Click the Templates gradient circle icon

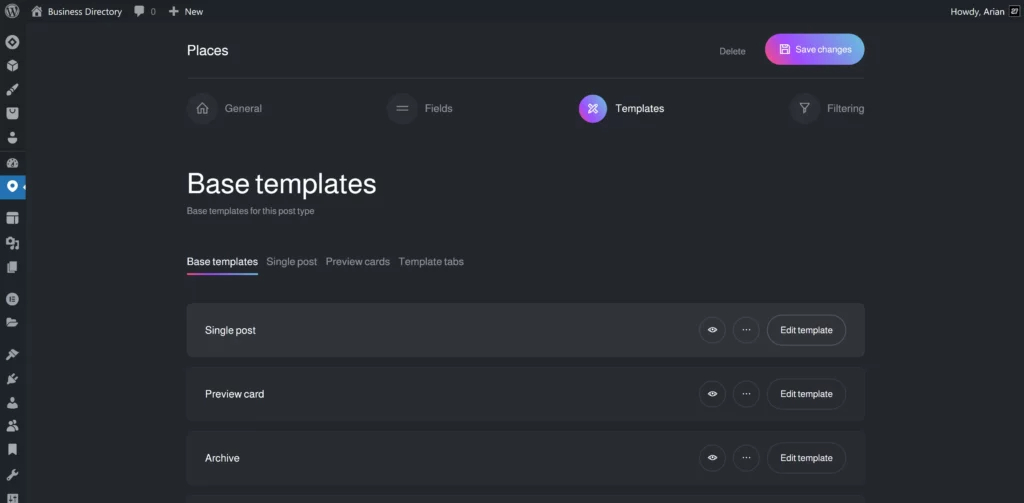click(593, 108)
